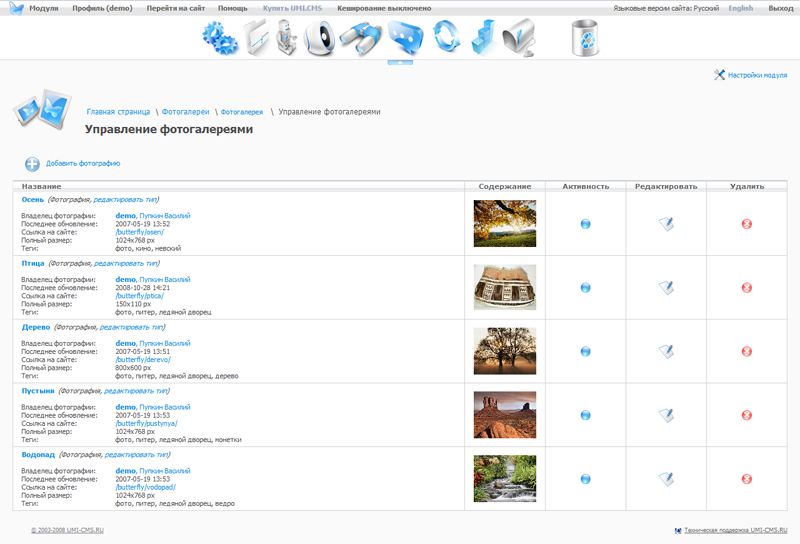Click the UMI.CMS butterfly logo
This screenshot has width=800, height=544.
16,8
